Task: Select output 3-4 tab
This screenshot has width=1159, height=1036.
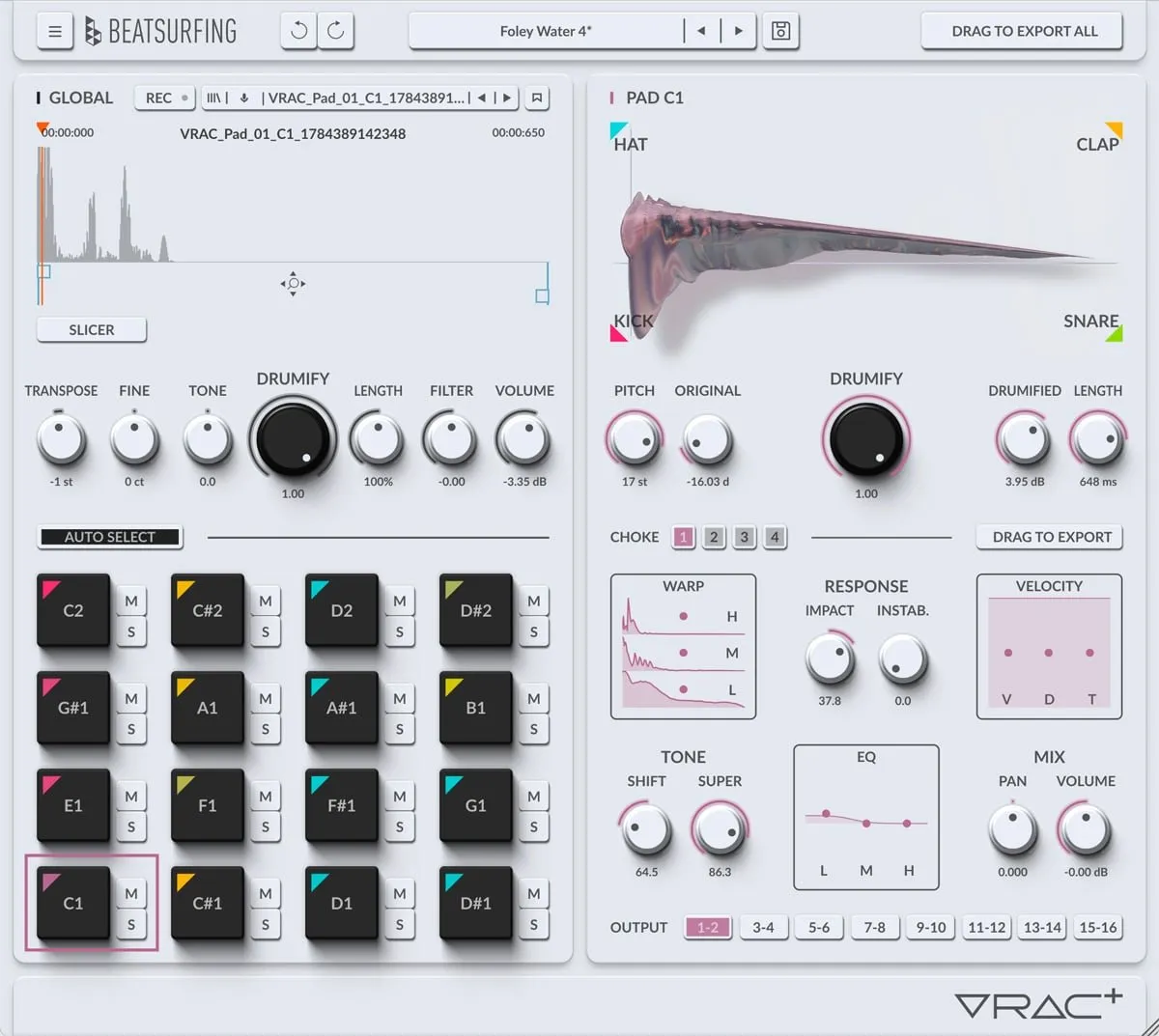Action: tap(763, 927)
